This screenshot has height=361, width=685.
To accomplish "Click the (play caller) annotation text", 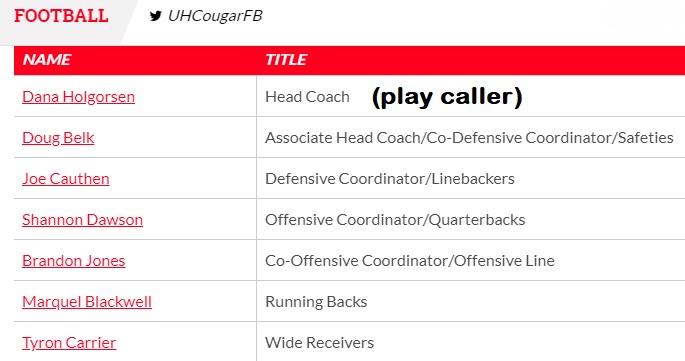I will (x=447, y=97).
